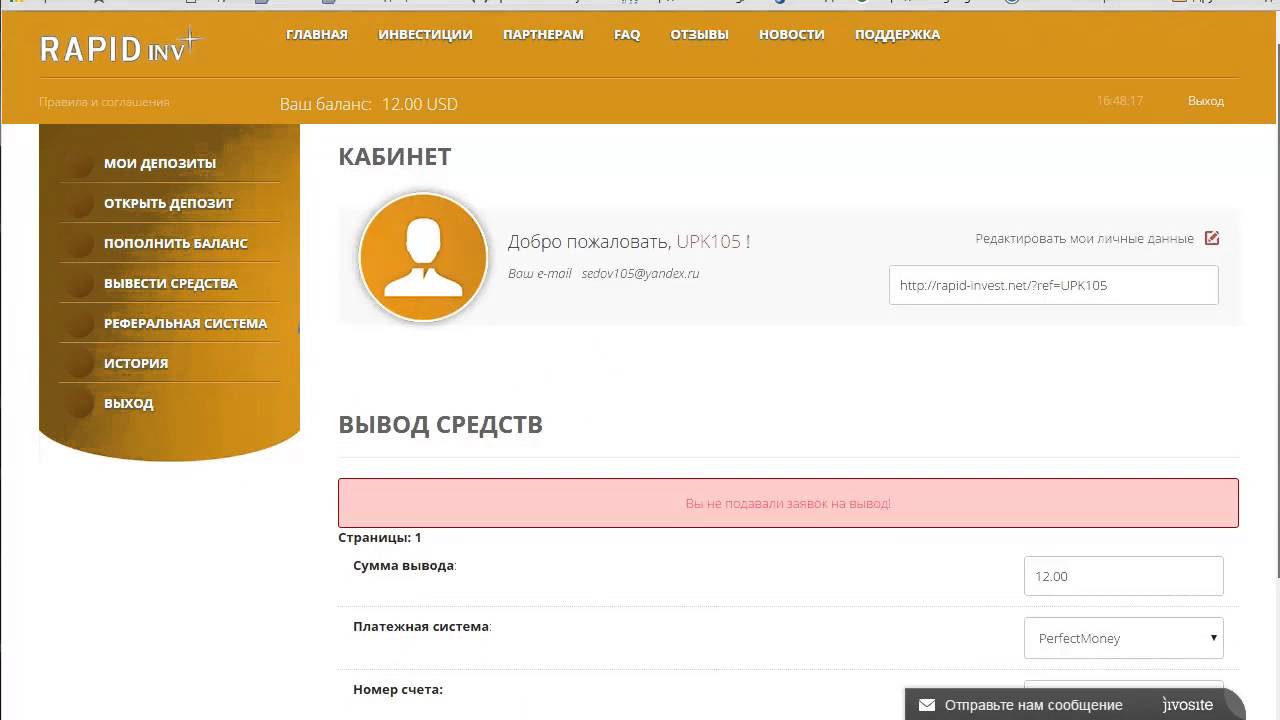Click the Вы не подавали заявок alert message

tap(788, 503)
